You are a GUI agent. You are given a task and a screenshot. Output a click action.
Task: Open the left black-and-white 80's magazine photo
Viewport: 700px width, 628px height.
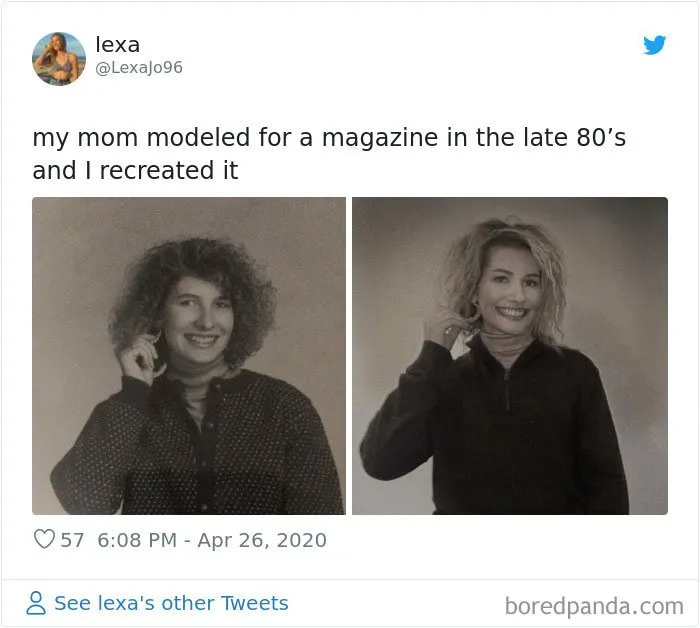click(189, 356)
